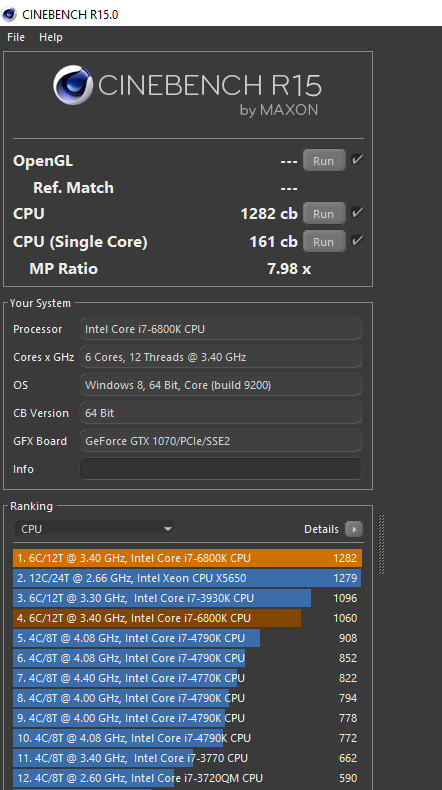The height and width of the screenshot is (790, 442).
Task: Select the top-ranked i7-6800K 1282 entry
Action: 187,558
